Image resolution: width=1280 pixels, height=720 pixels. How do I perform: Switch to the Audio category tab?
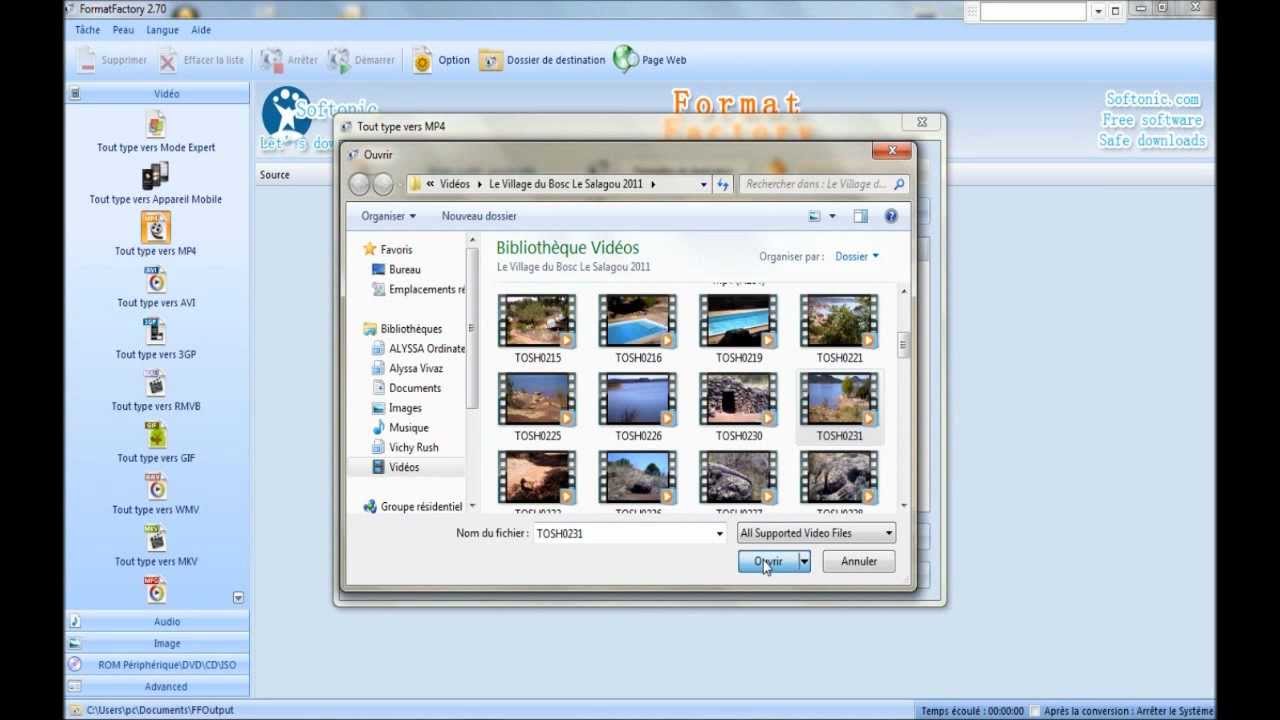pyautogui.click(x=157, y=622)
